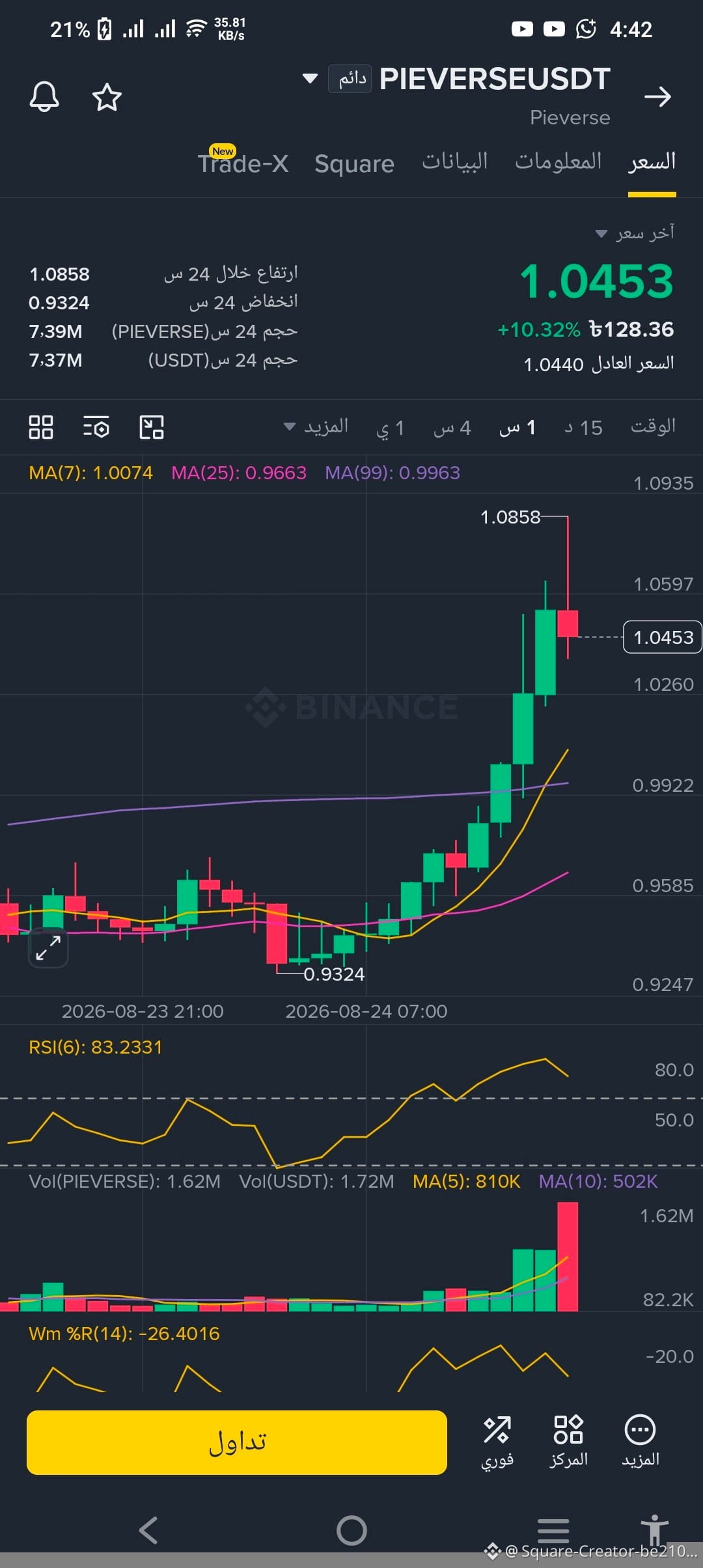Select the السعر price tab

[x=652, y=162]
